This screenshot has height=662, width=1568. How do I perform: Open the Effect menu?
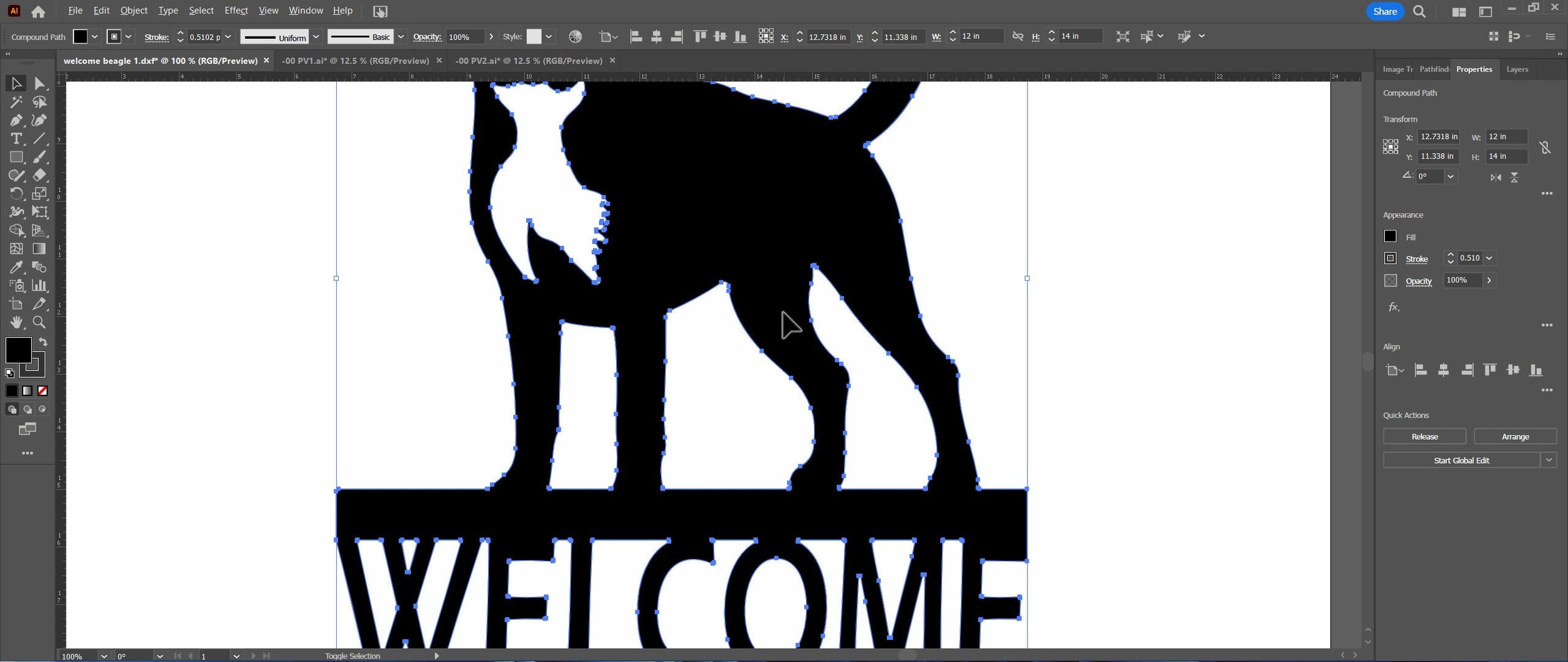pyautogui.click(x=236, y=11)
